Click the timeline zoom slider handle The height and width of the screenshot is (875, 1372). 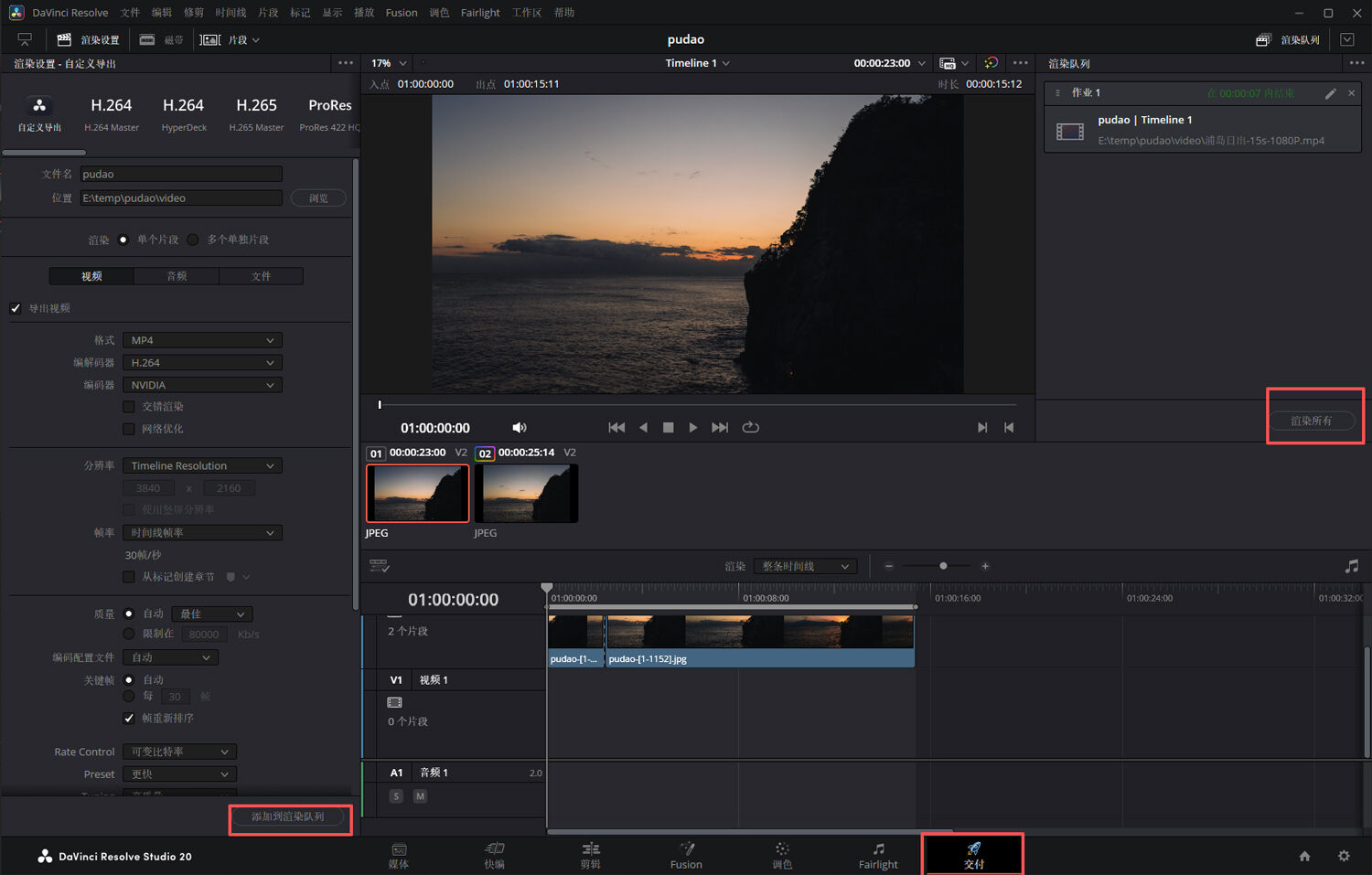[x=943, y=566]
